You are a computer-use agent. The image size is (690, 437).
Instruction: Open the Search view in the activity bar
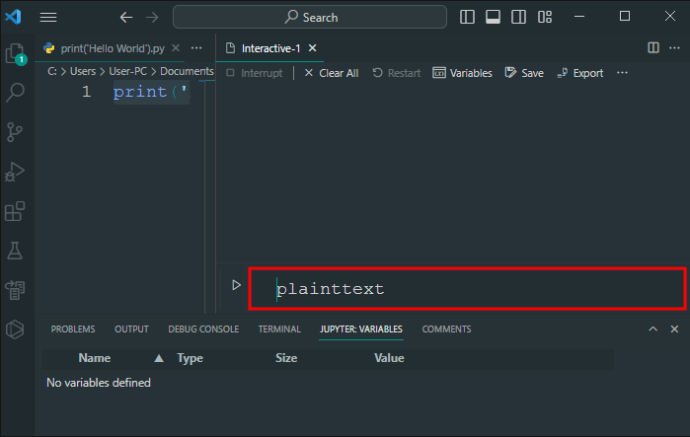click(15, 92)
